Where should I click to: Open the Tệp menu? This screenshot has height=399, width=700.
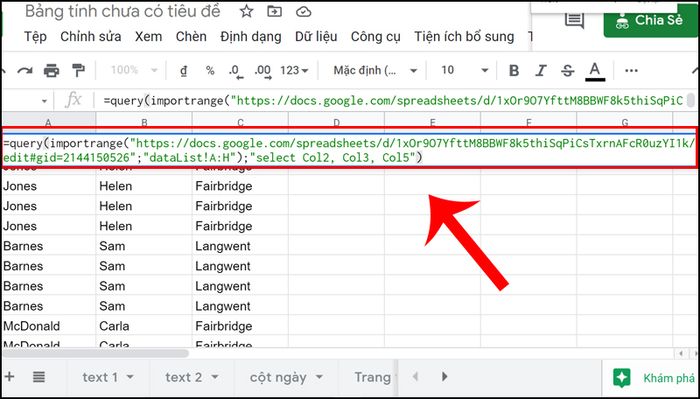tap(35, 37)
